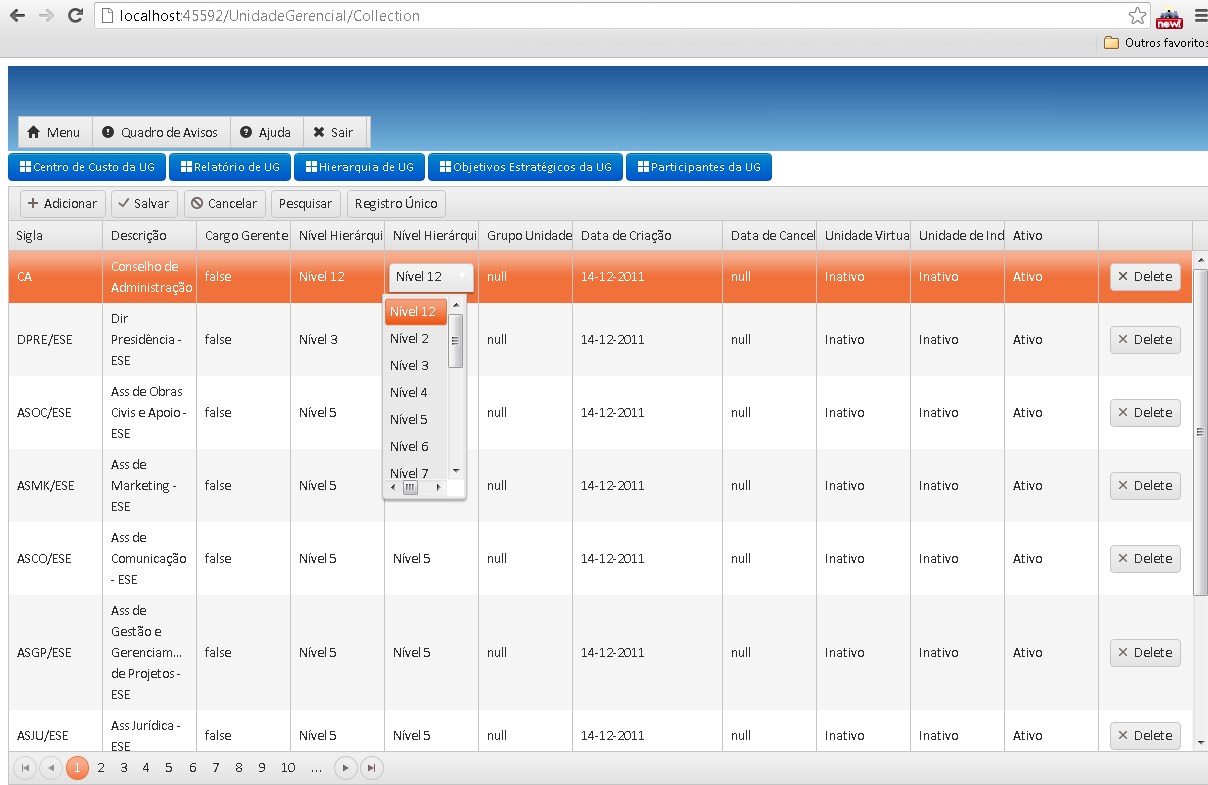The height and width of the screenshot is (785, 1208).
Task: Open Quadro de Avisos menu item
Action: (161, 132)
